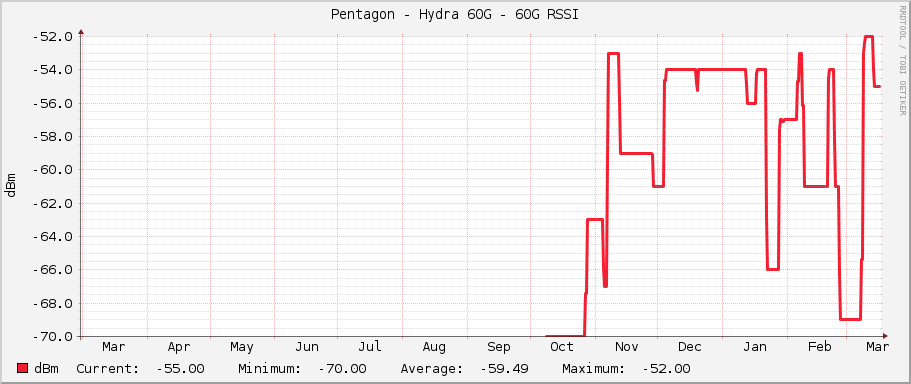The width and height of the screenshot is (911, 384).
Task: Click the 'Oct' month label
Action: point(562,347)
